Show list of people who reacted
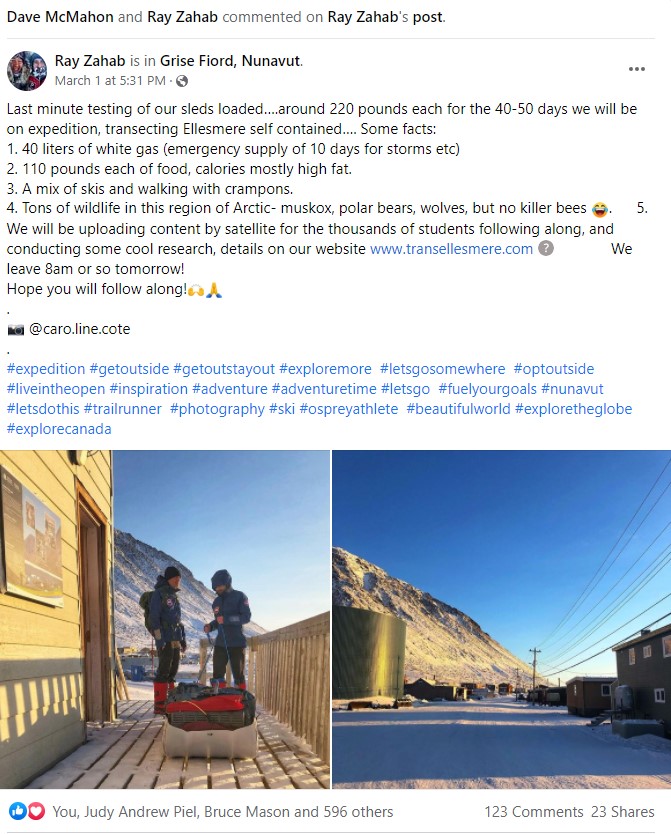 tap(223, 812)
